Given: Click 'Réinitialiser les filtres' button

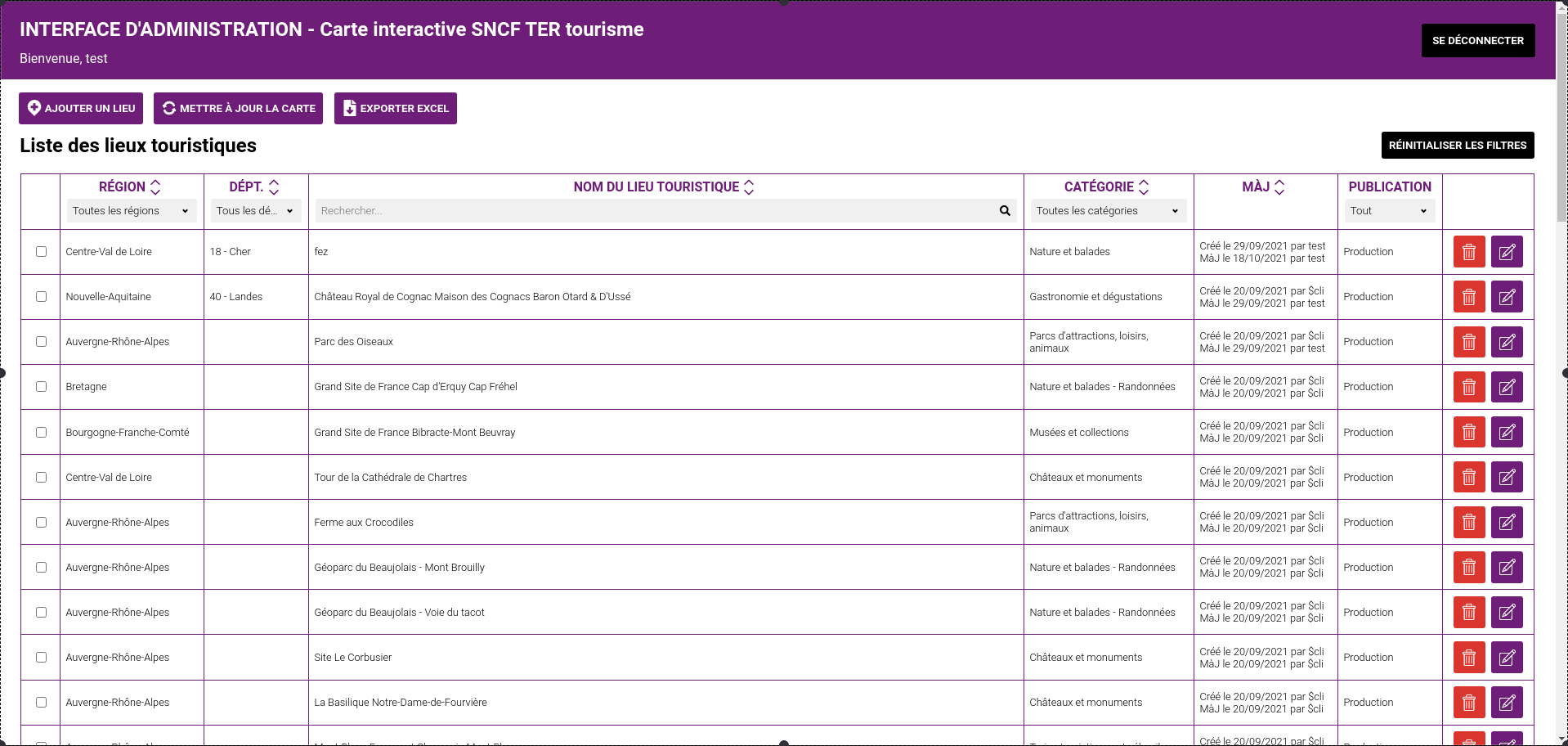Looking at the screenshot, I should coord(1457,146).
